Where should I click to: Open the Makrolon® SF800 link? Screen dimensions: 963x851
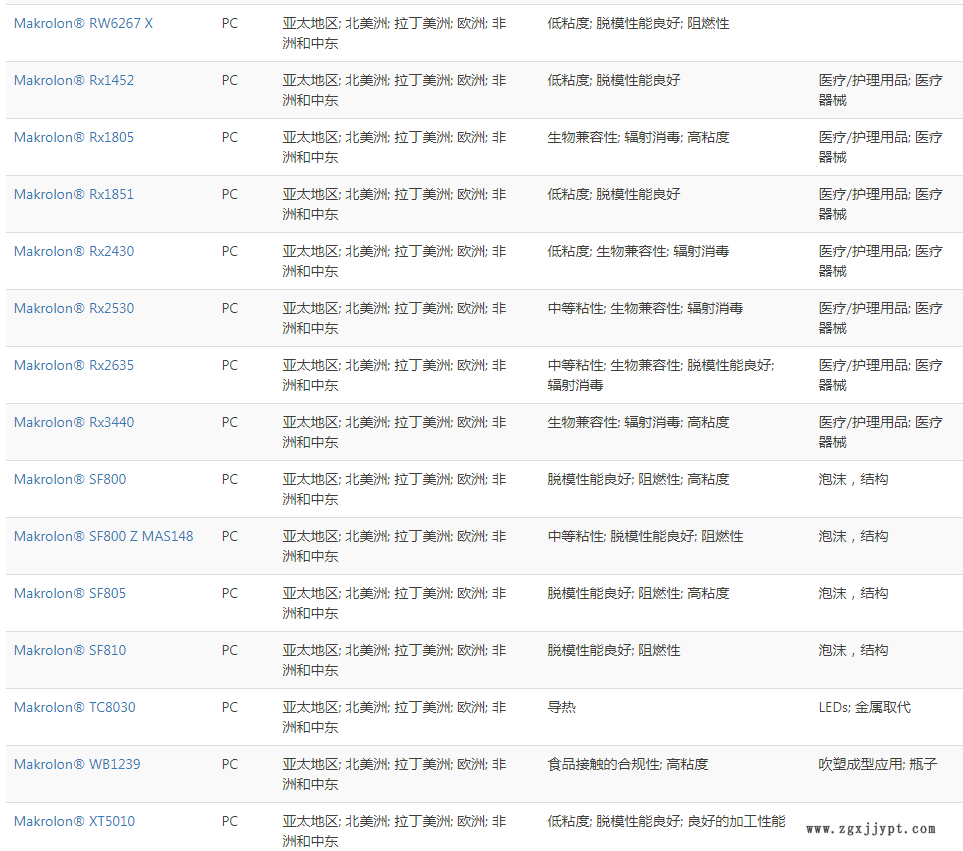[70, 479]
